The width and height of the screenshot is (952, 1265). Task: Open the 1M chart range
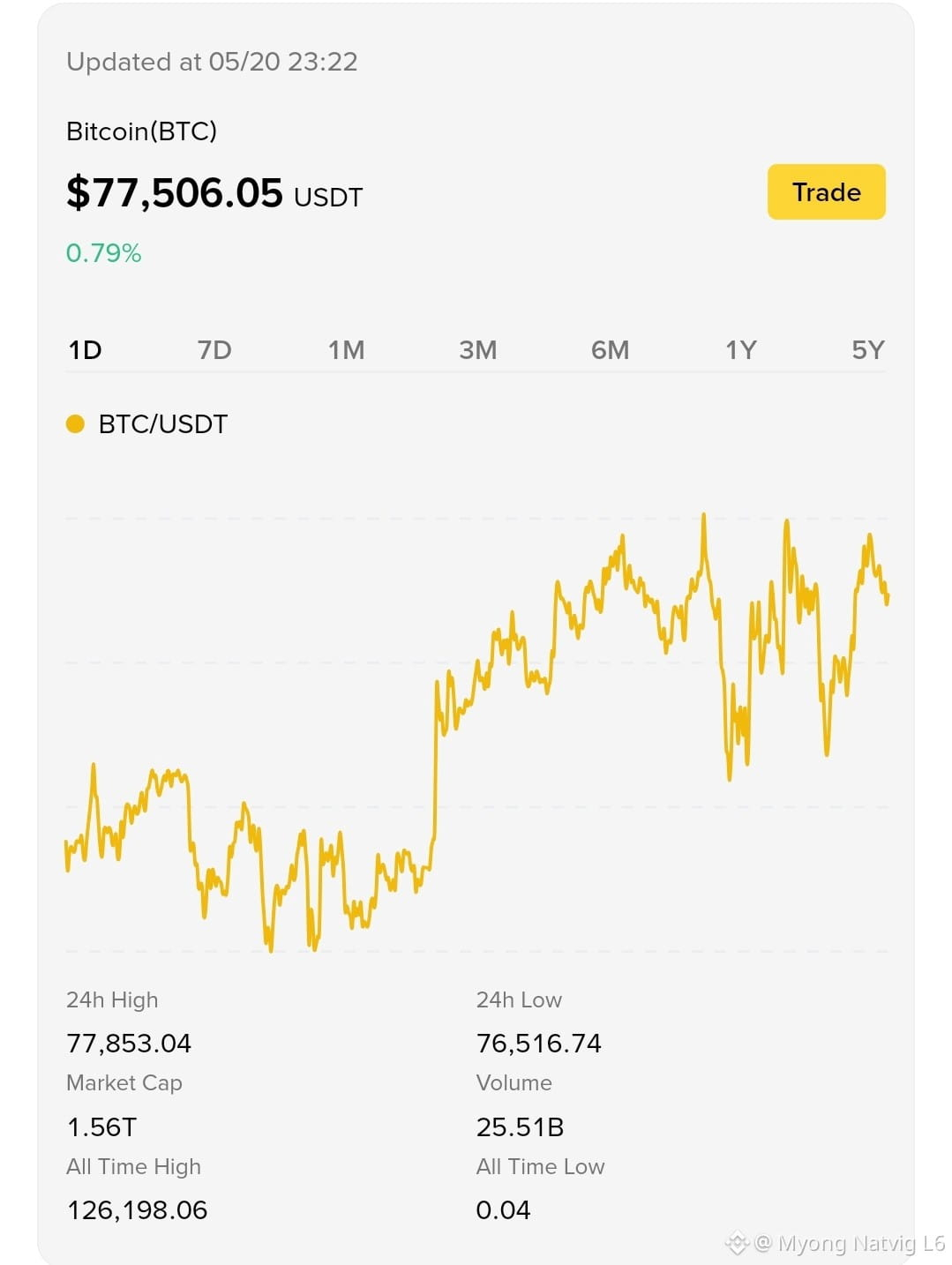(346, 350)
